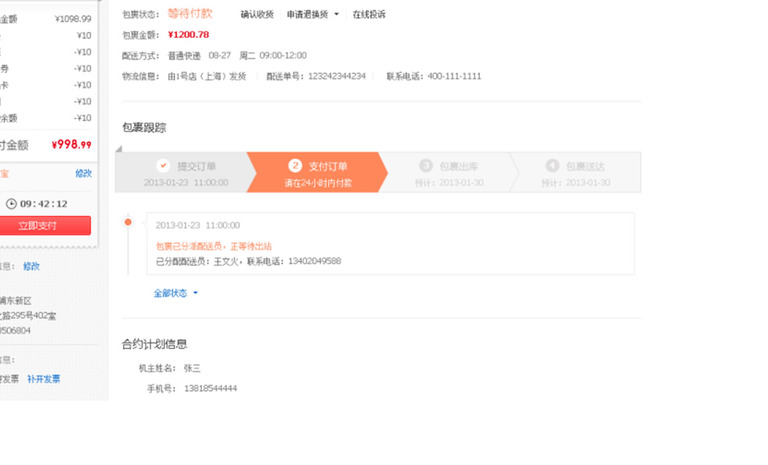
Task: Expand the 全部状态 status list
Action: pos(176,293)
